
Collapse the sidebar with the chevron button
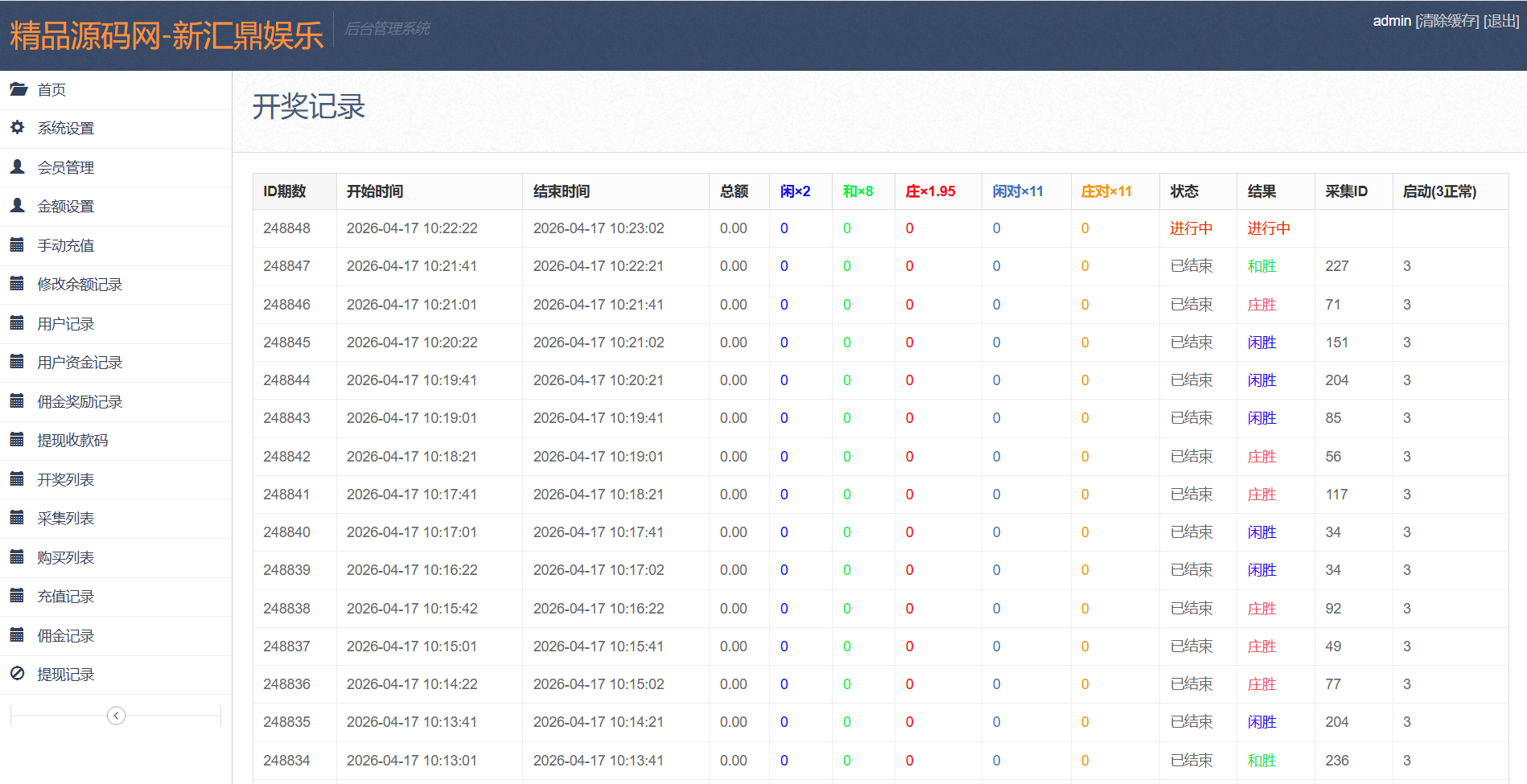pos(116,716)
